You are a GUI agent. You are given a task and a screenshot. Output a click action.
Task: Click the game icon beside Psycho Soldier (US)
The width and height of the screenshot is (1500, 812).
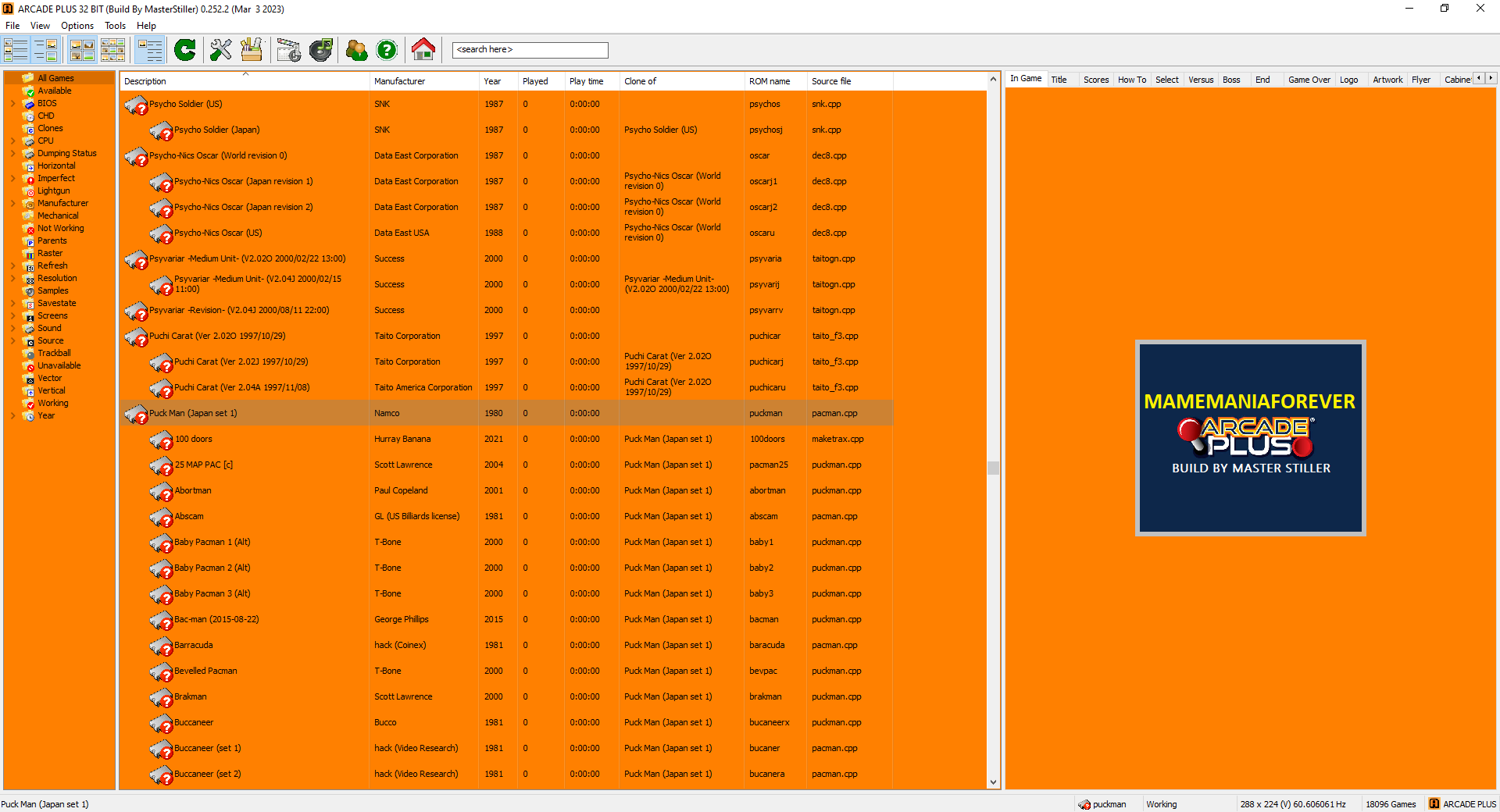click(x=136, y=105)
